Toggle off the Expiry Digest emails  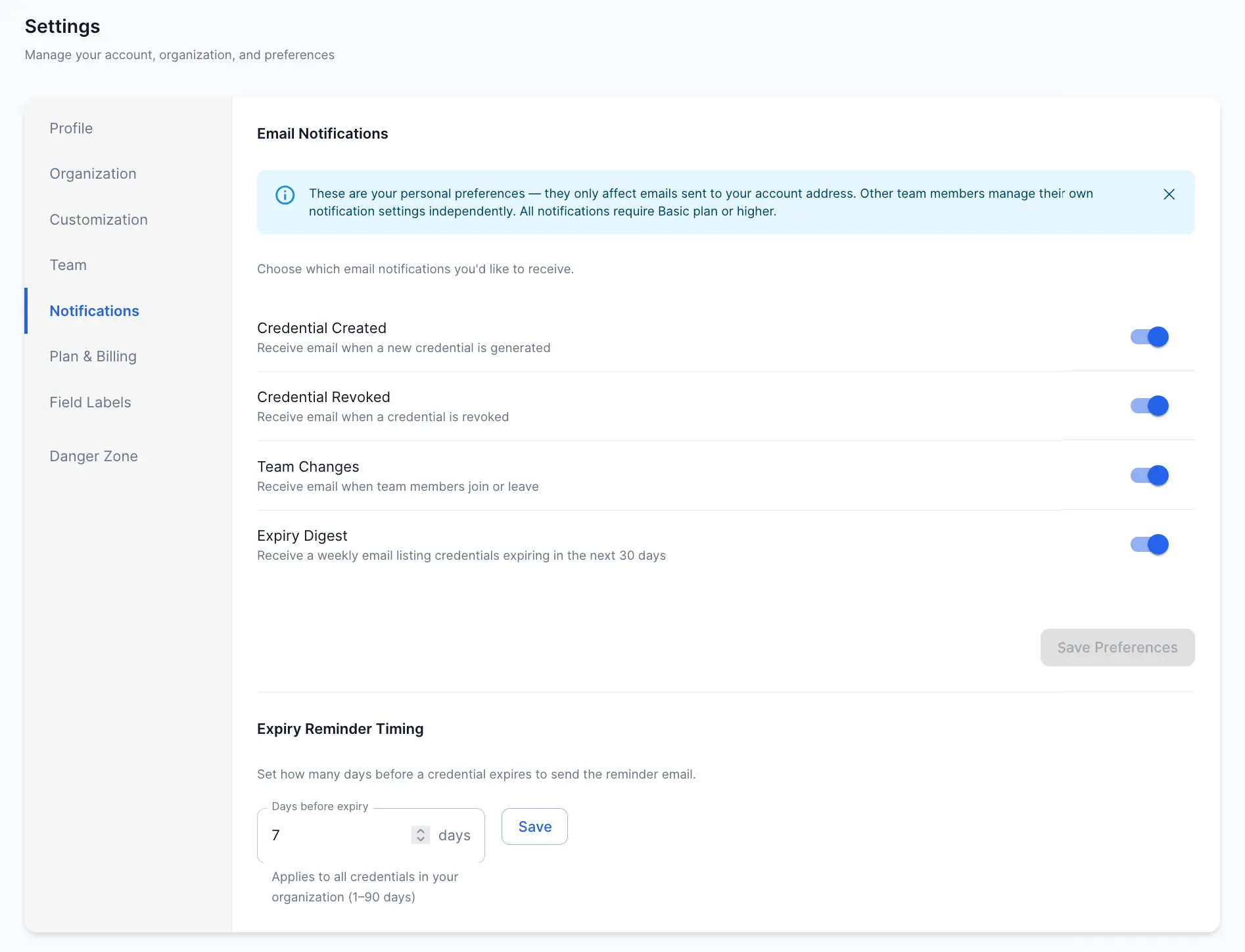1149,544
